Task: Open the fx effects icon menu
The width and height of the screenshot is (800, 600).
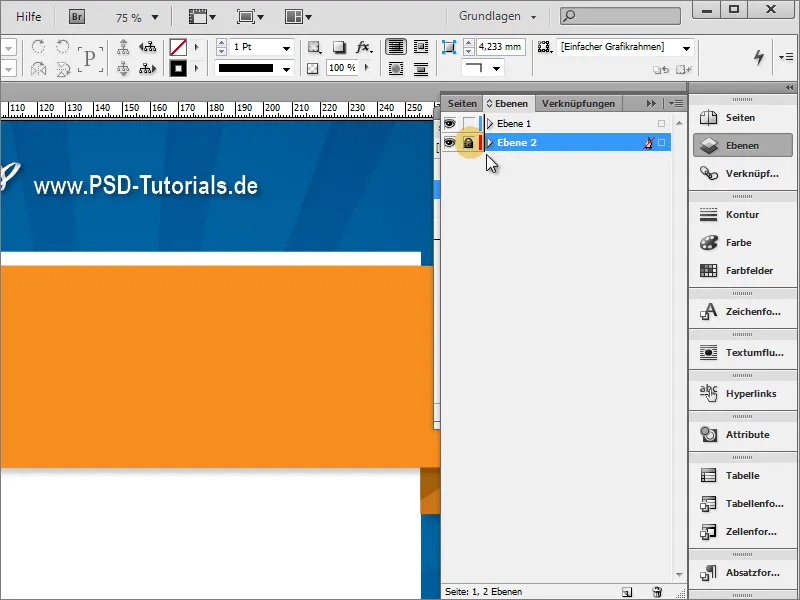Action: (x=364, y=47)
